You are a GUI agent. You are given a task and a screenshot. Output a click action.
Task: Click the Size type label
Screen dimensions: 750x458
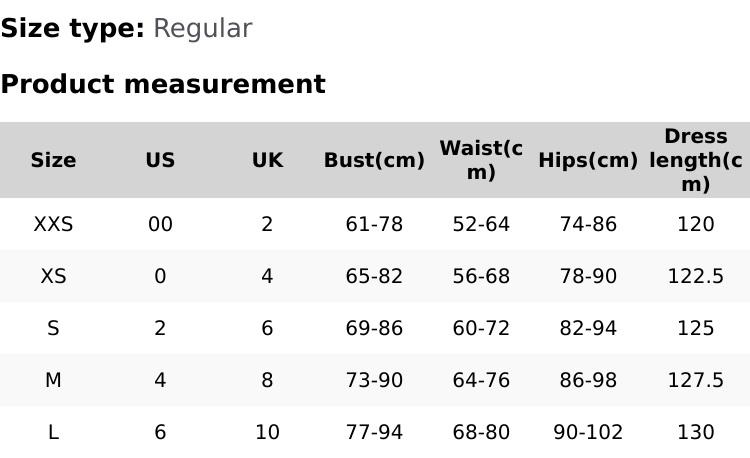pos(72,28)
